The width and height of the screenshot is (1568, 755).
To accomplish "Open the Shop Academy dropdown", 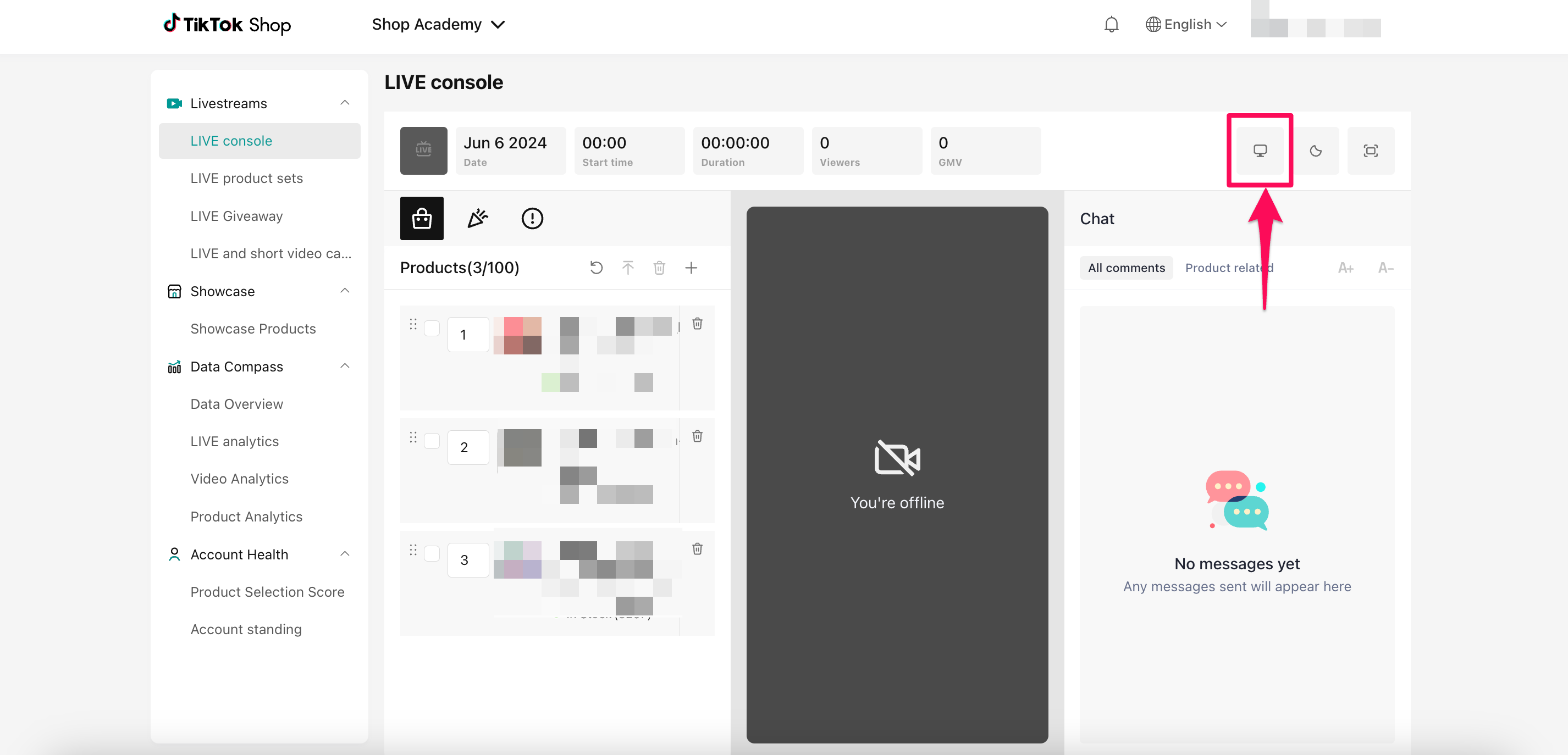I will [x=438, y=24].
